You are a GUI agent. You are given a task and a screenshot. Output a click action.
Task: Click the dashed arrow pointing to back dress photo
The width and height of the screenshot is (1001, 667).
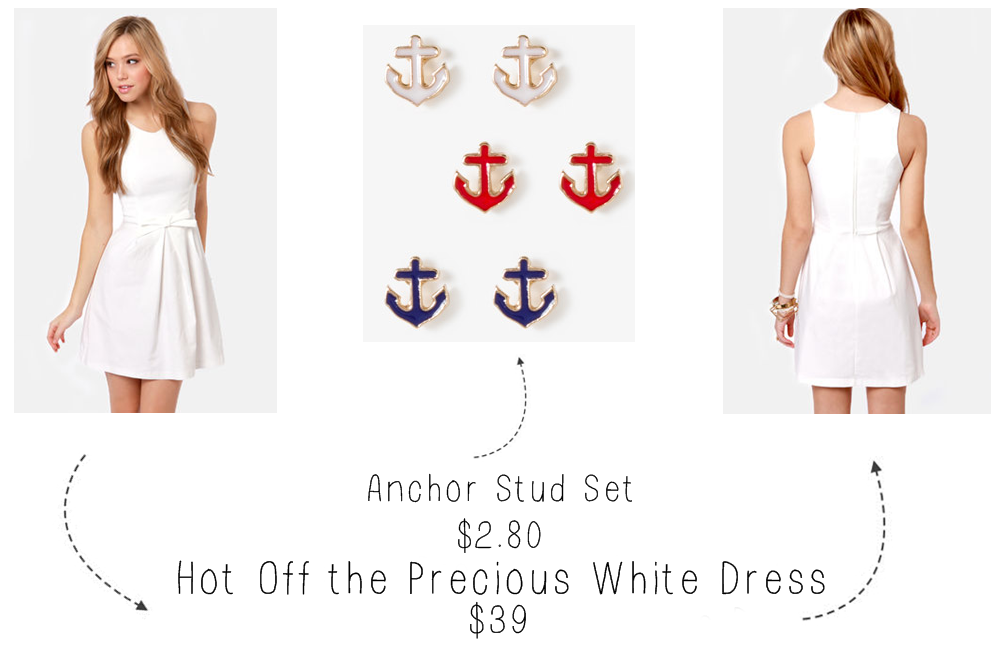pyautogui.click(x=847, y=540)
